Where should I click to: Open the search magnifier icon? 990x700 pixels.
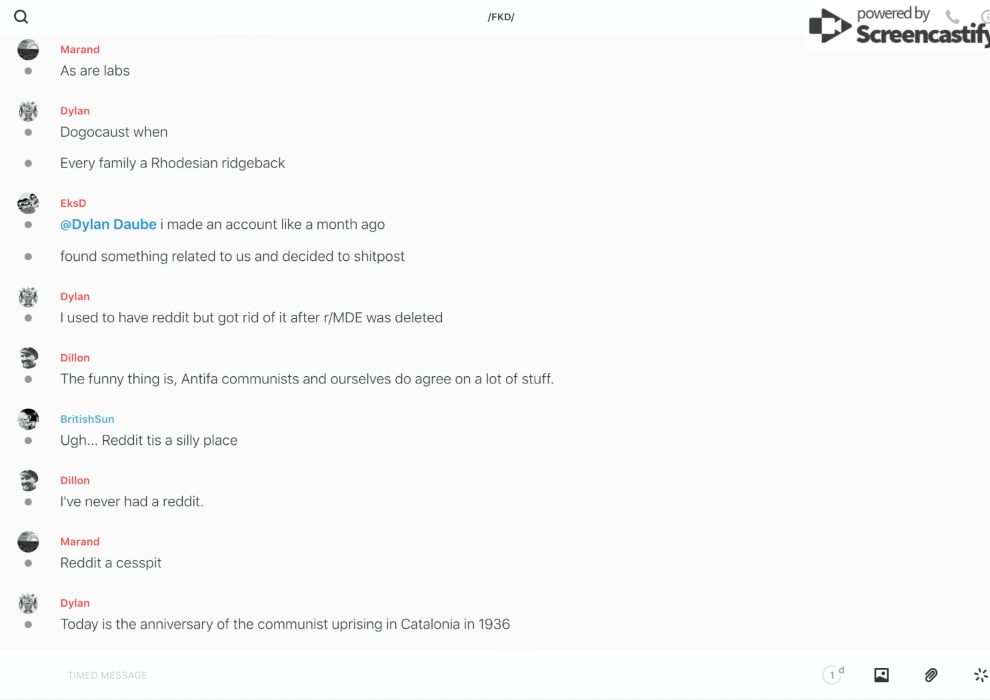(x=21, y=17)
